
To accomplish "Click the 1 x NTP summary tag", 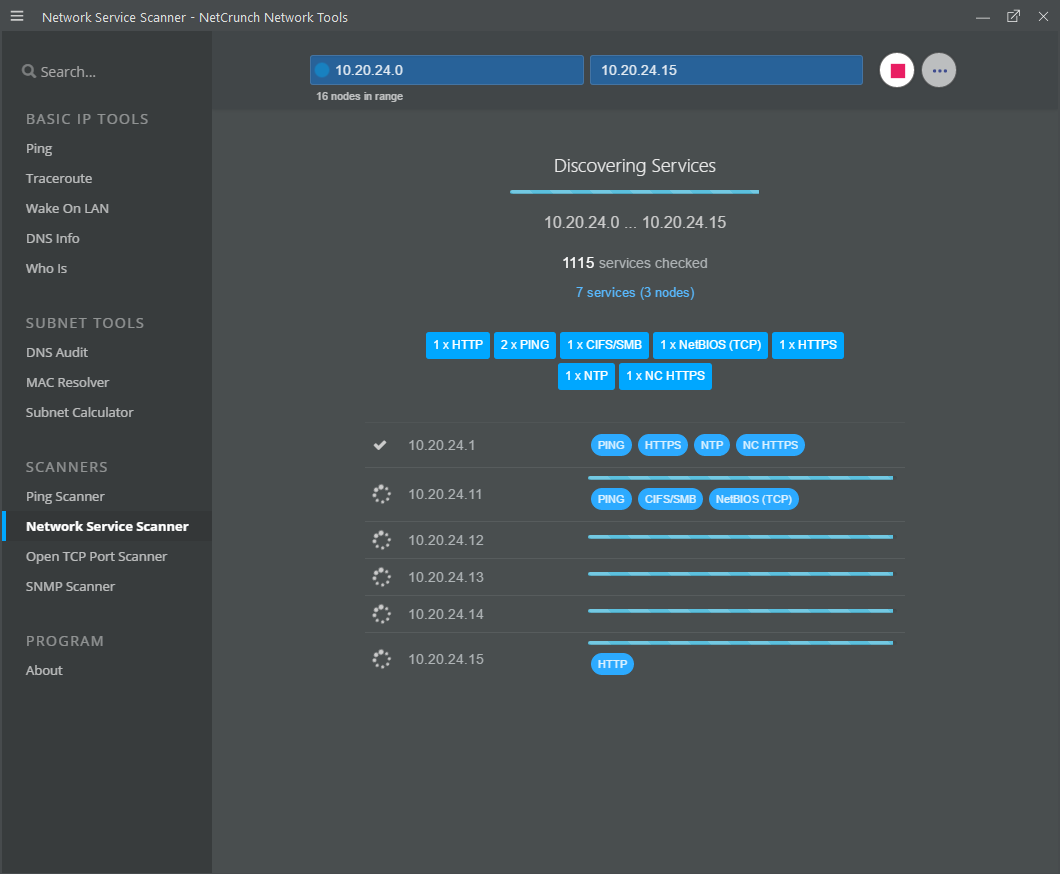I will [x=586, y=376].
